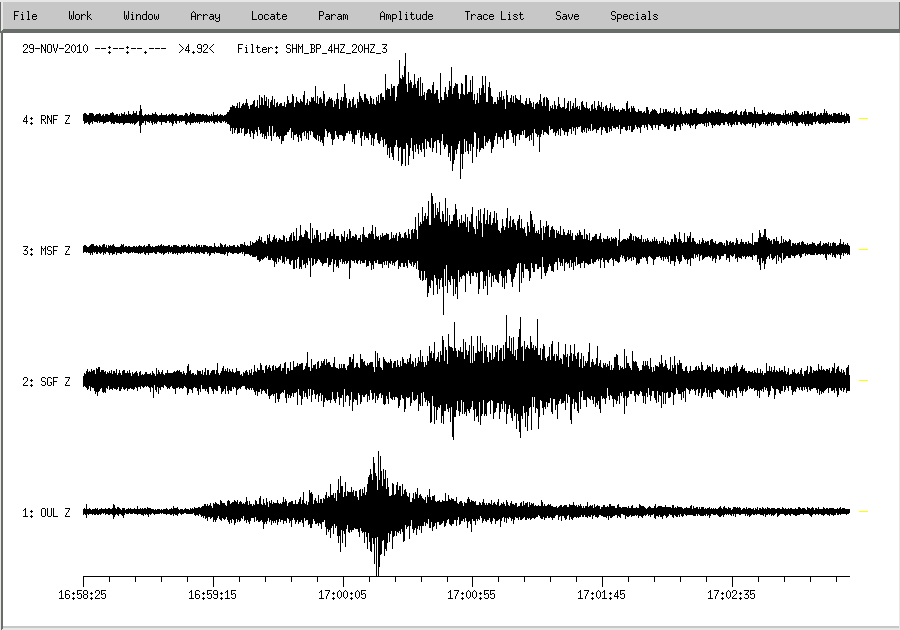Select trace label 4: RNF Z
Viewport: 900px width, 630px height.
tap(46, 120)
